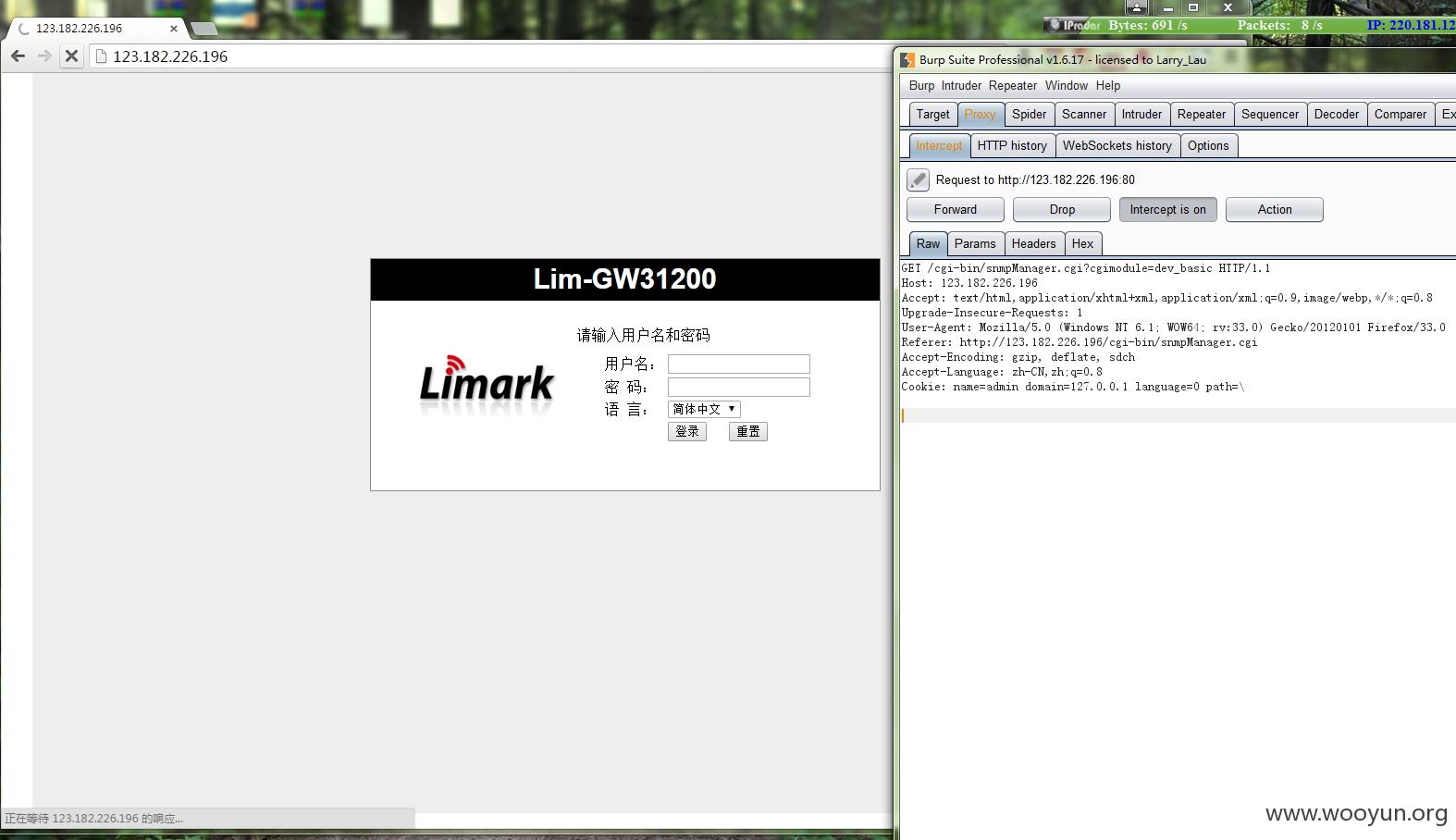Click the password input field
This screenshot has height=840, width=1456.
738,387
